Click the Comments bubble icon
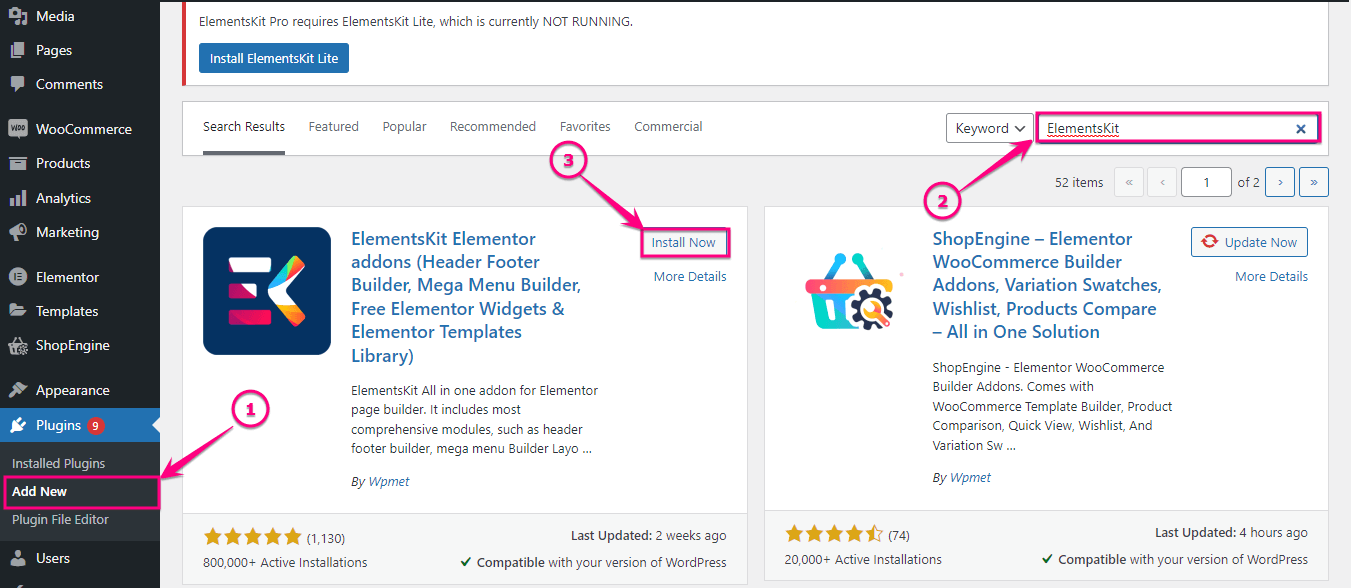The image size is (1351, 588). (x=18, y=84)
